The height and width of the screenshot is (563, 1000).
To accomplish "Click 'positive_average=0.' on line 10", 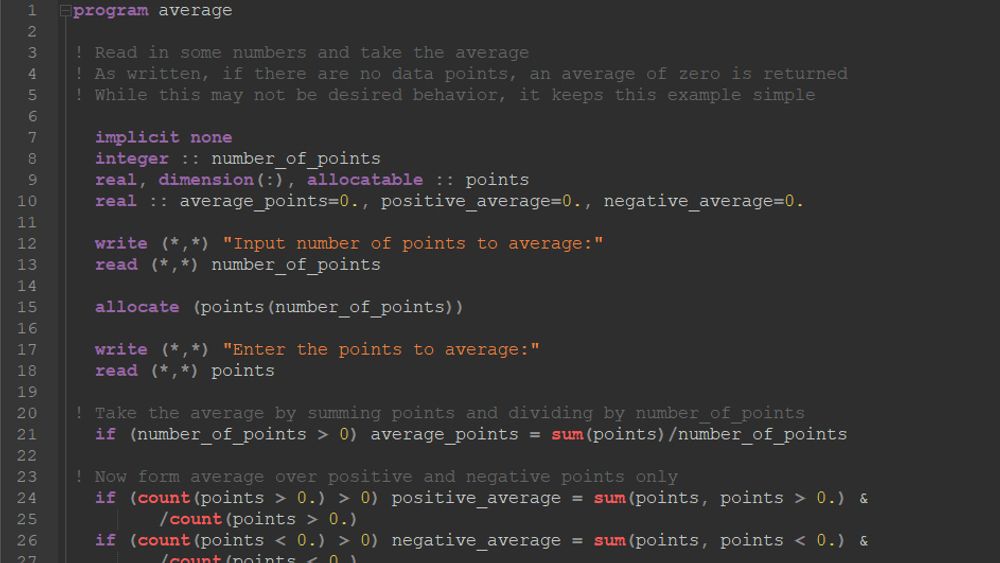I will click(482, 201).
